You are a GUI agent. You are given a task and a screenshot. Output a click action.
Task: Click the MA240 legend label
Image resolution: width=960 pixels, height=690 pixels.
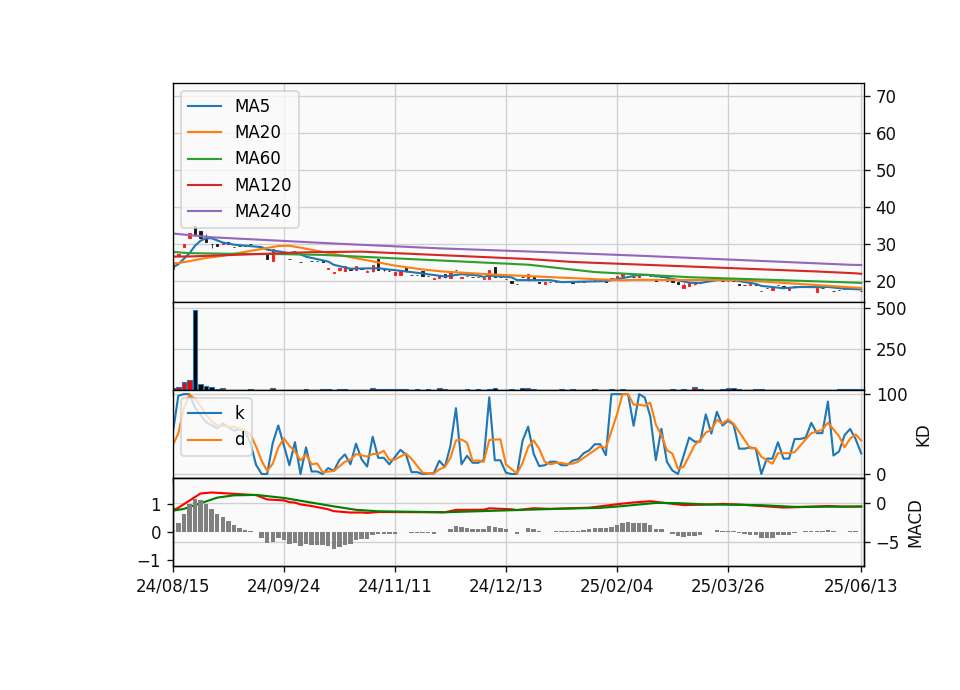point(263,211)
